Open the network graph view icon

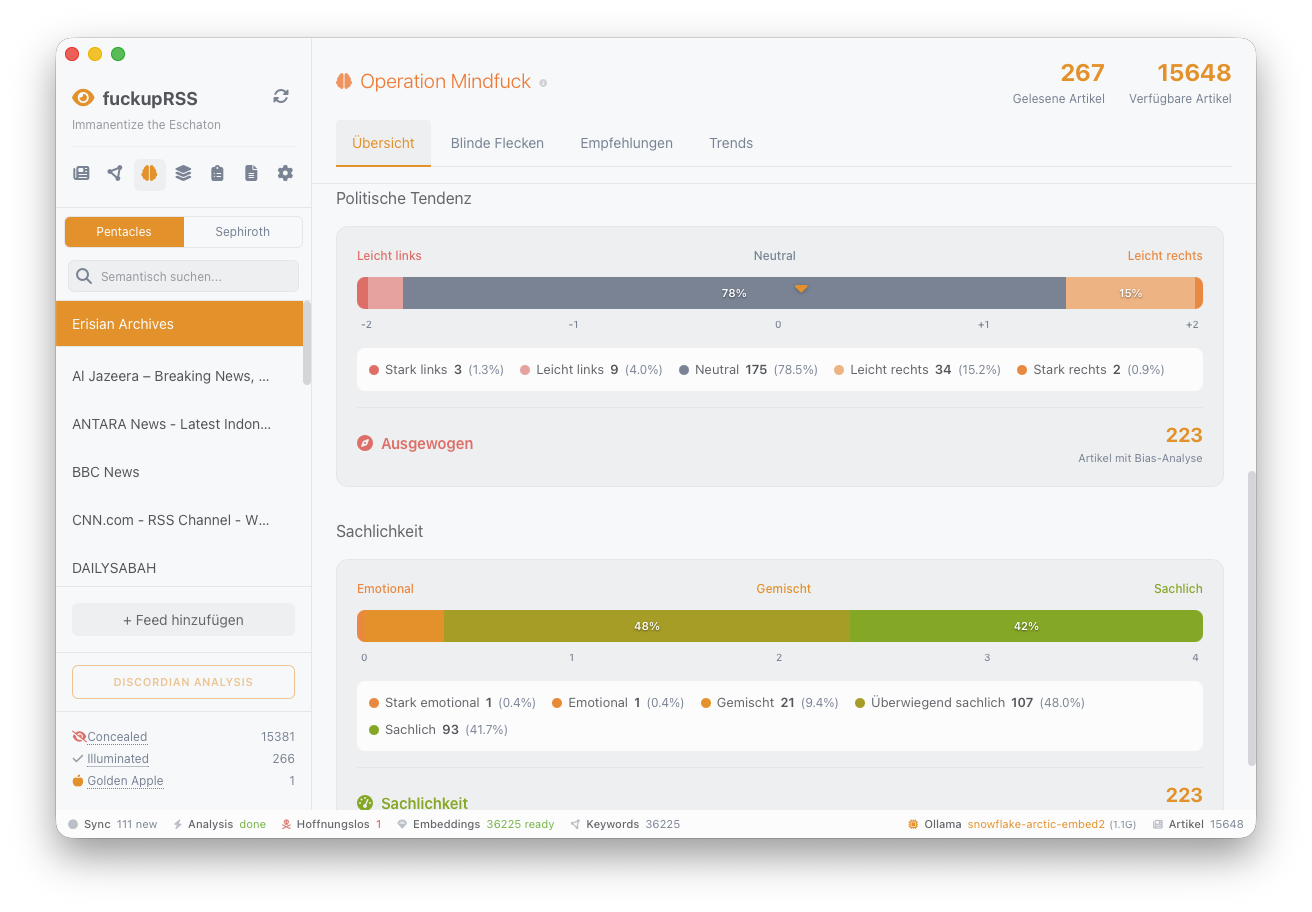click(x=115, y=173)
